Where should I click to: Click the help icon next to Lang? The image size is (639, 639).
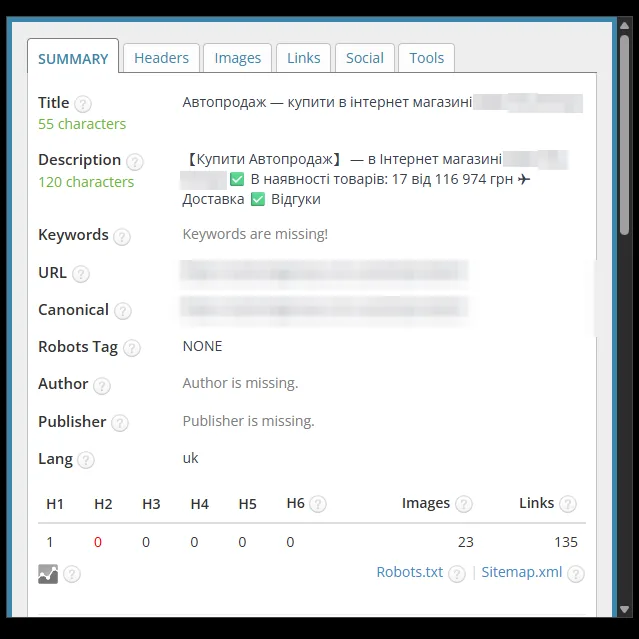pyautogui.click(x=86, y=460)
